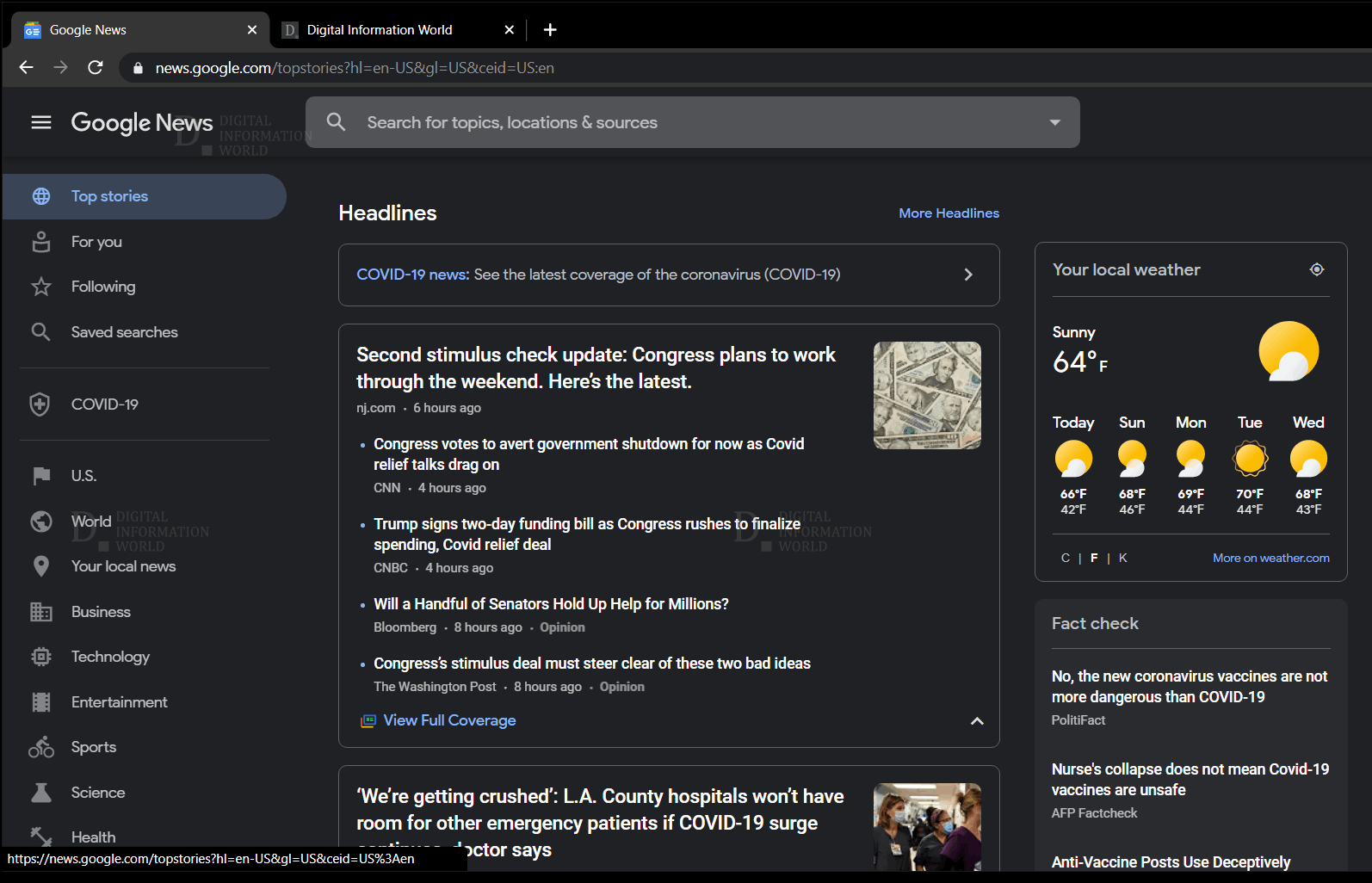Open Washington Post stimulus deal opinion article
This screenshot has height=883, width=1372.
click(592, 664)
